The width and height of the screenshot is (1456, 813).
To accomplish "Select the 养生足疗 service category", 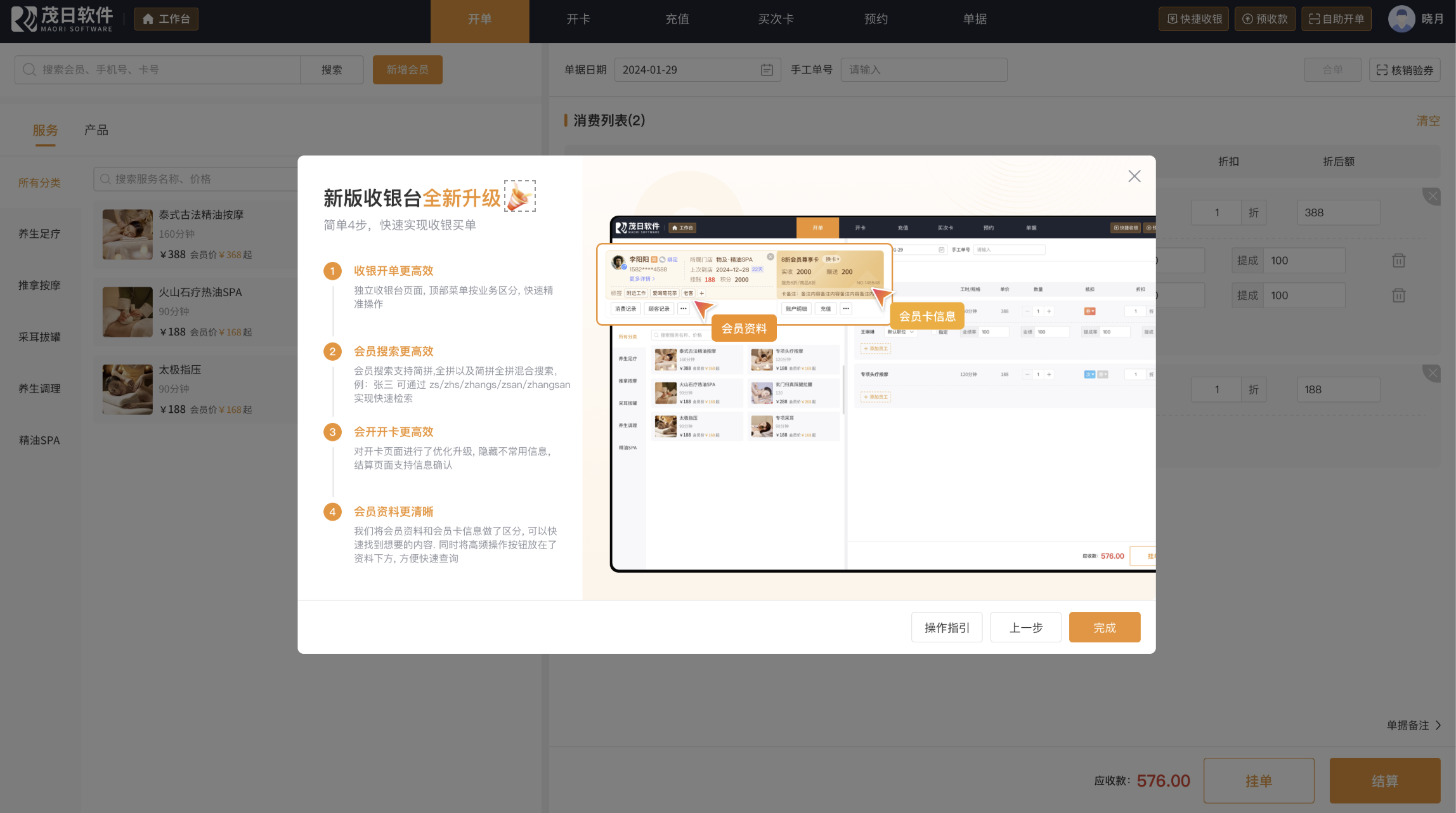I will coord(39,233).
